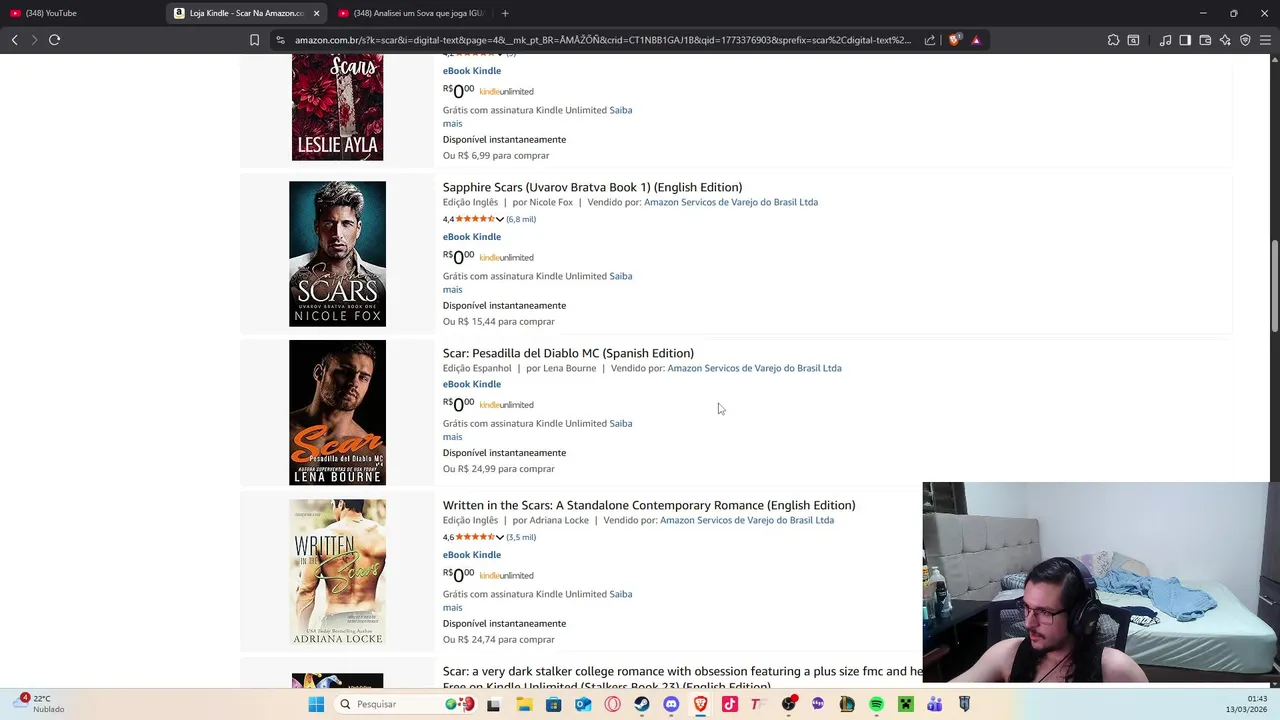Screen dimensions: 1280x720
Task: Open Brave Shields lion icon
Action: (x=954, y=40)
